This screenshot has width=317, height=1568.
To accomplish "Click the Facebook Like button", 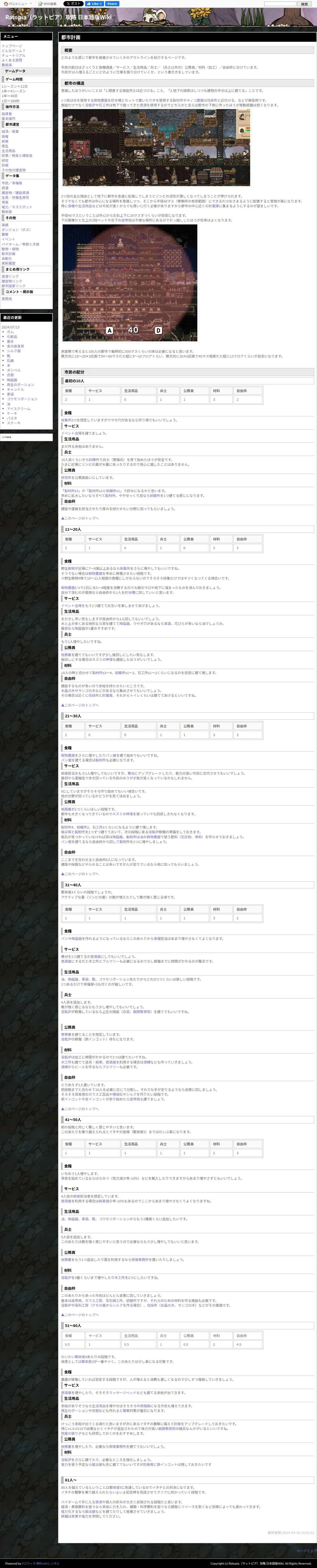I will 95,4.
